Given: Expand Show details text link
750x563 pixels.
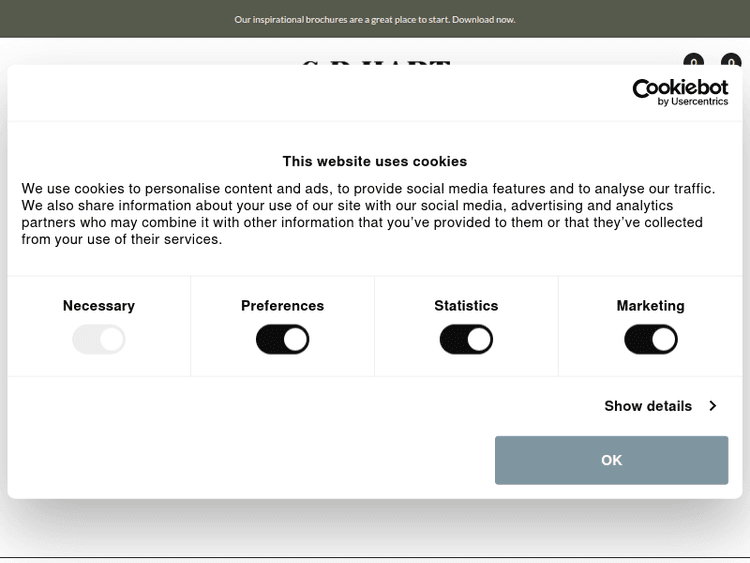Looking at the screenshot, I should (x=648, y=406).
